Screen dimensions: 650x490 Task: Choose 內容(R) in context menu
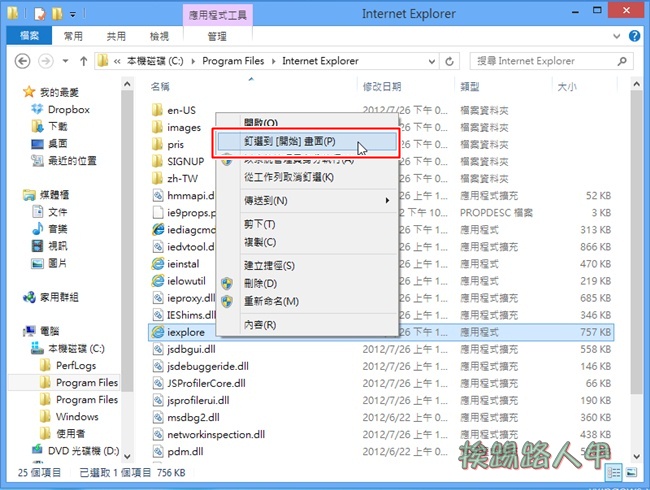tap(307, 325)
